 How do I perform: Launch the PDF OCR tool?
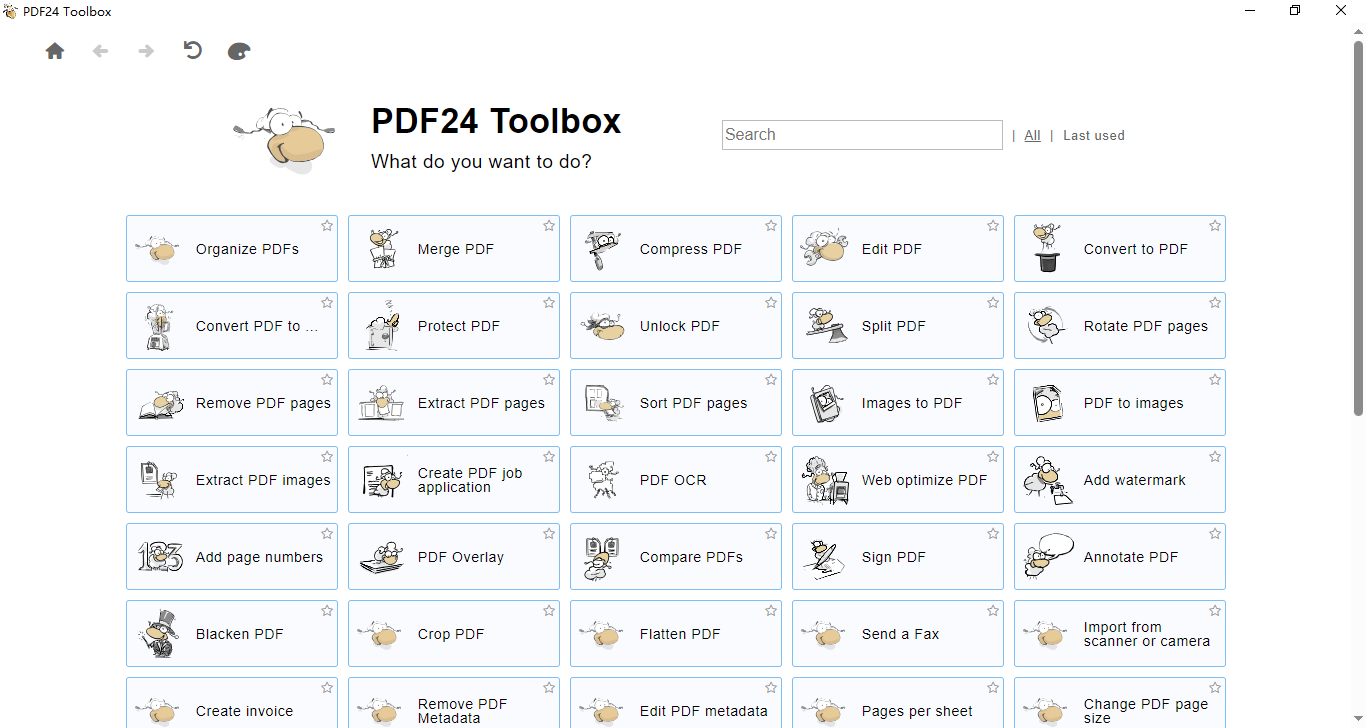point(676,480)
